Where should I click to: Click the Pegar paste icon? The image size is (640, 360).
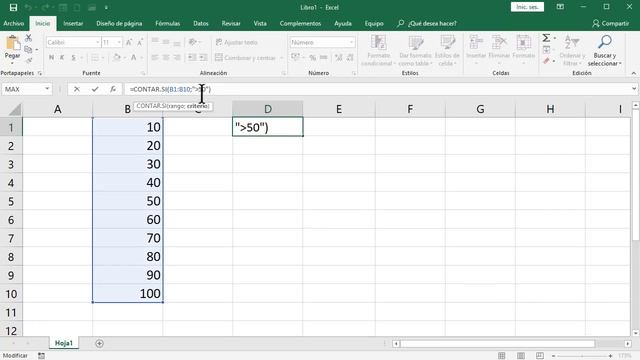pyautogui.click(x=12, y=43)
